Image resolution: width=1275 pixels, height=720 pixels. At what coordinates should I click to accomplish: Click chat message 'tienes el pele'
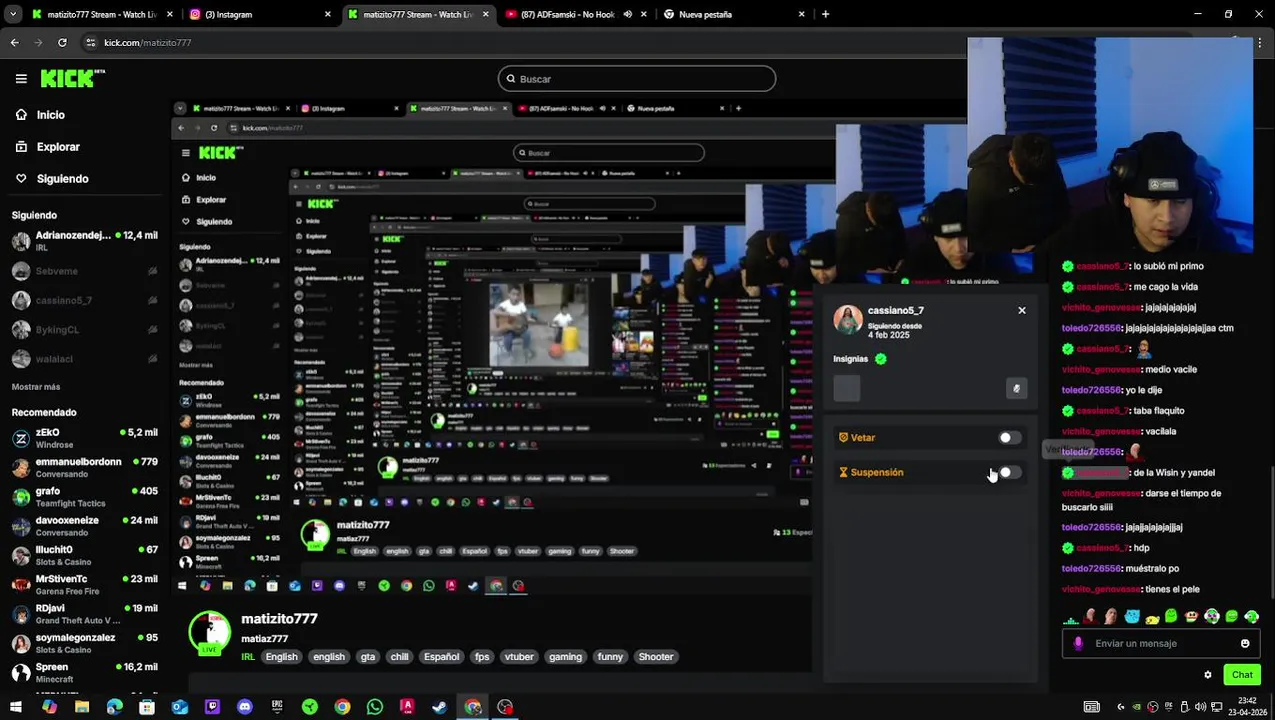(1172, 589)
